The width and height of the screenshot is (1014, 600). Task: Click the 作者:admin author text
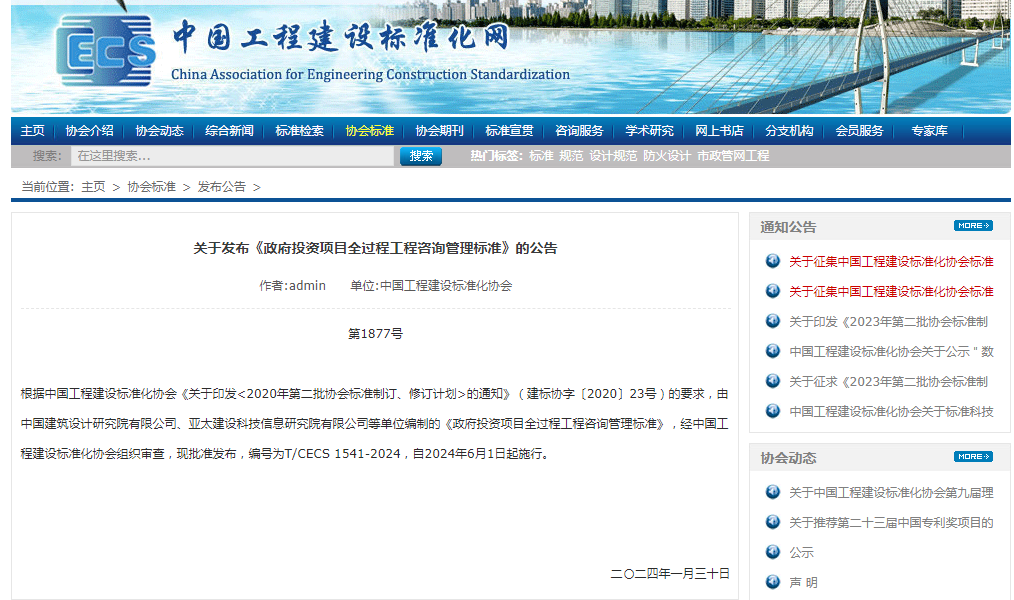pos(292,286)
